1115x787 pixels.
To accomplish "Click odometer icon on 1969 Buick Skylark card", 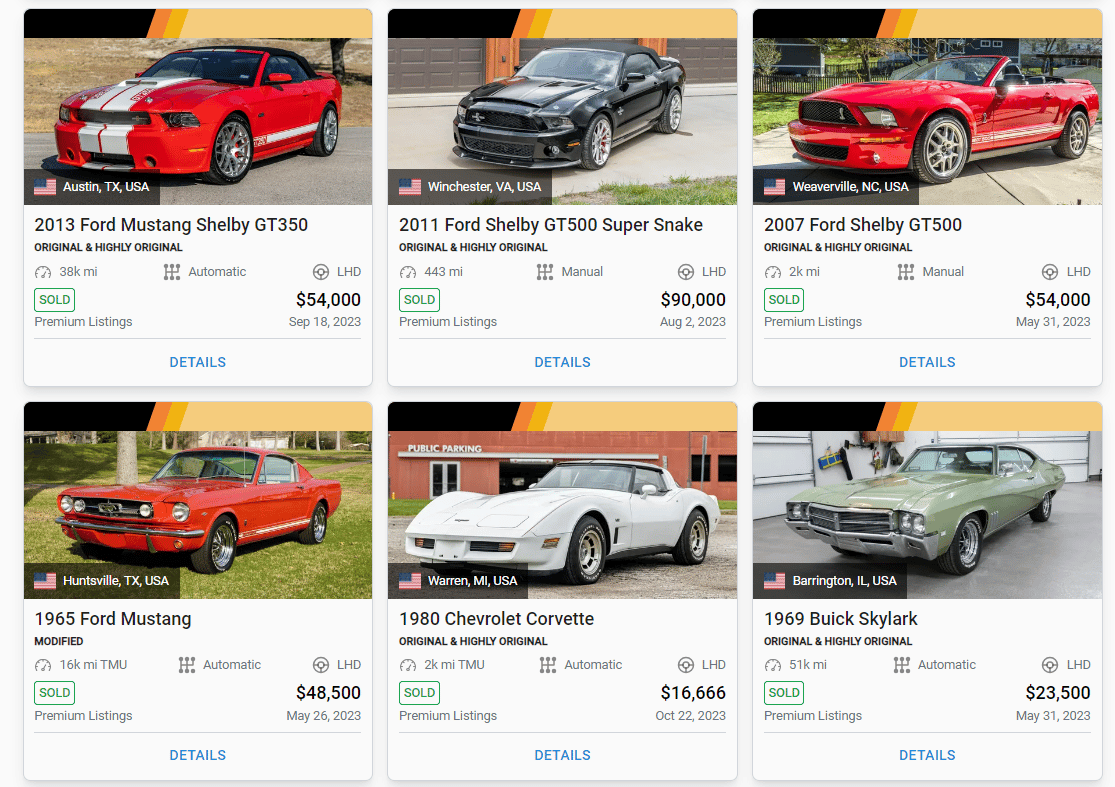I will click(x=773, y=665).
